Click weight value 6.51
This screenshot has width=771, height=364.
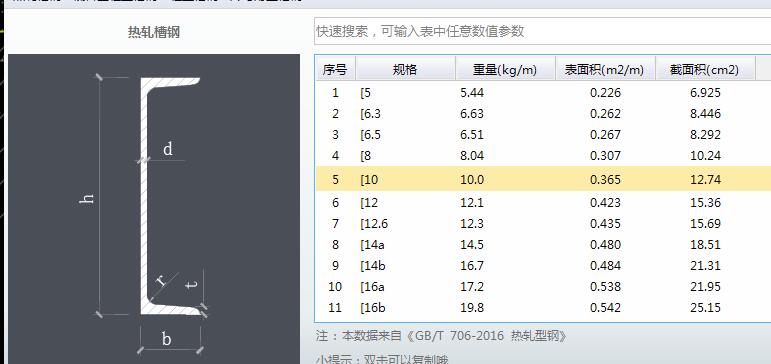pos(472,135)
